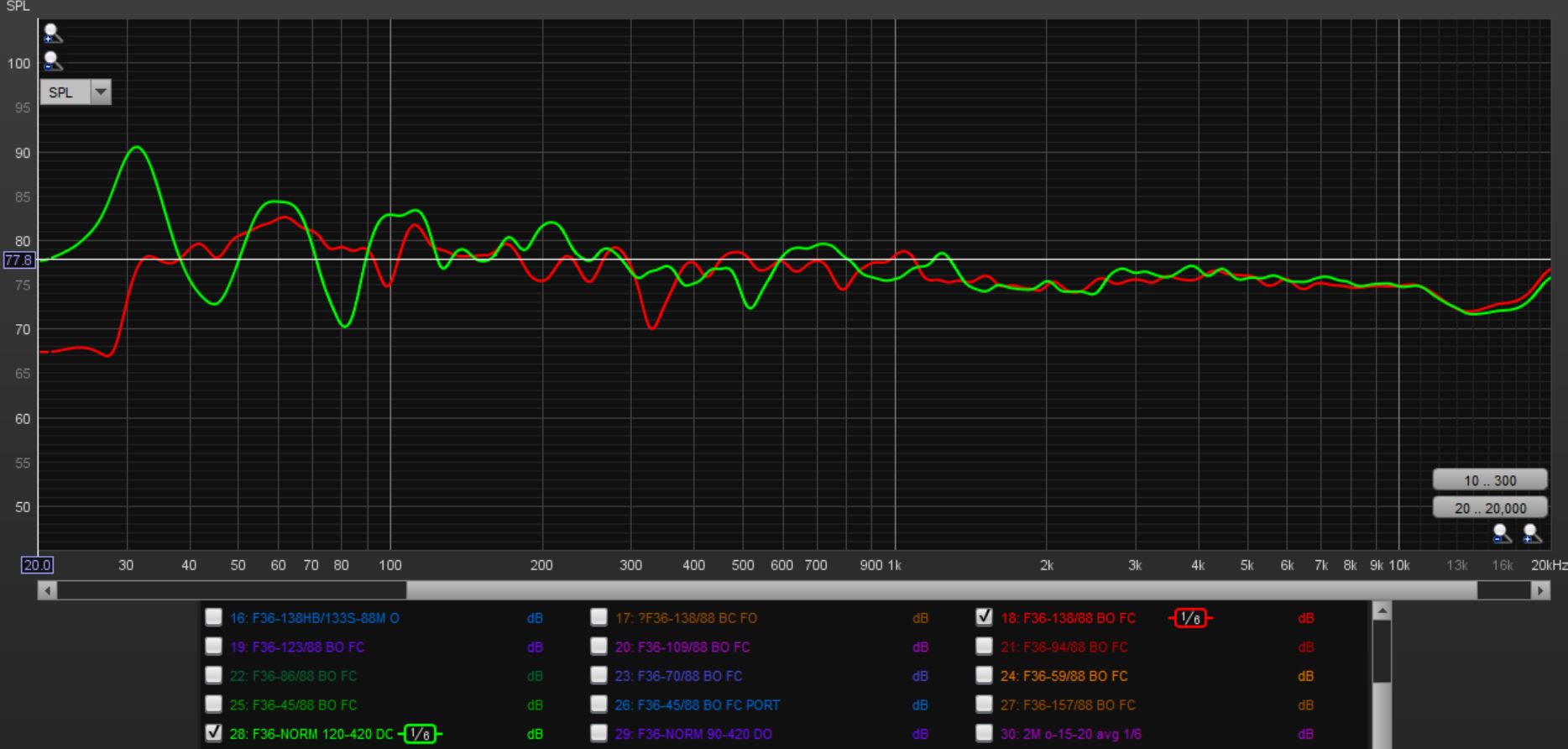Viewport: 1568px width, 749px height.
Task: Uncheck trace 28: F36-NORM 120-420 DC
Action: tap(214, 734)
